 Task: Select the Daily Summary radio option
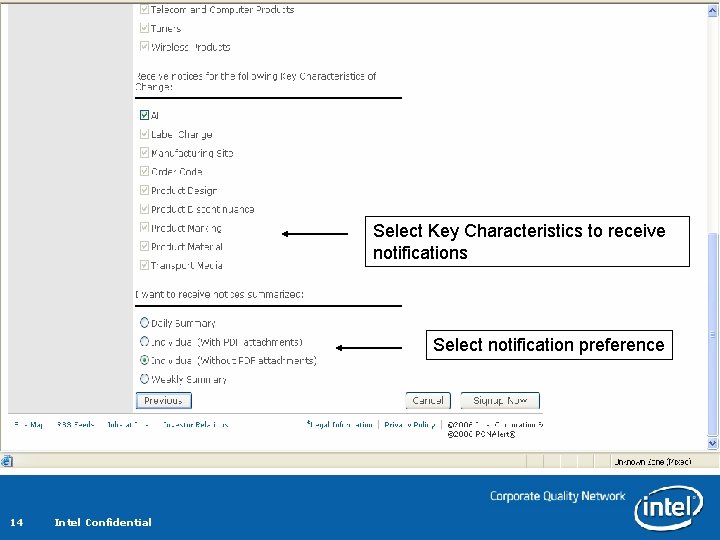click(x=144, y=323)
